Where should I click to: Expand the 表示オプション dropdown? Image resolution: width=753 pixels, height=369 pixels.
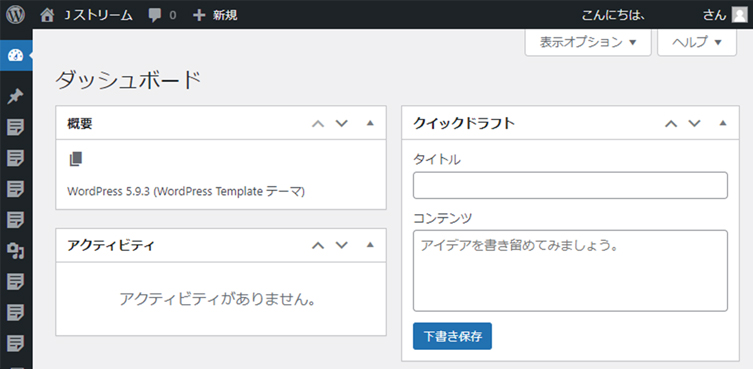tap(588, 42)
